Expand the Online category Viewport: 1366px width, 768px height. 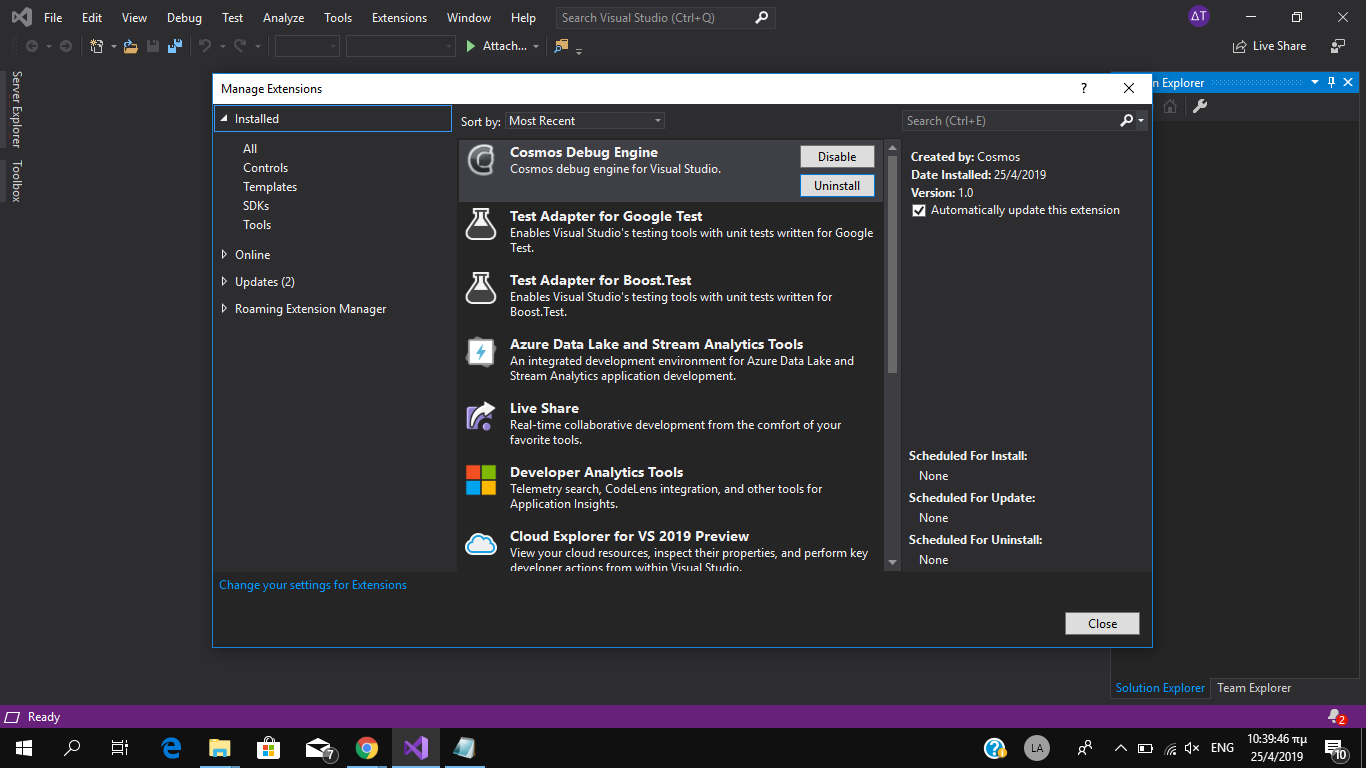tap(225, 255)
